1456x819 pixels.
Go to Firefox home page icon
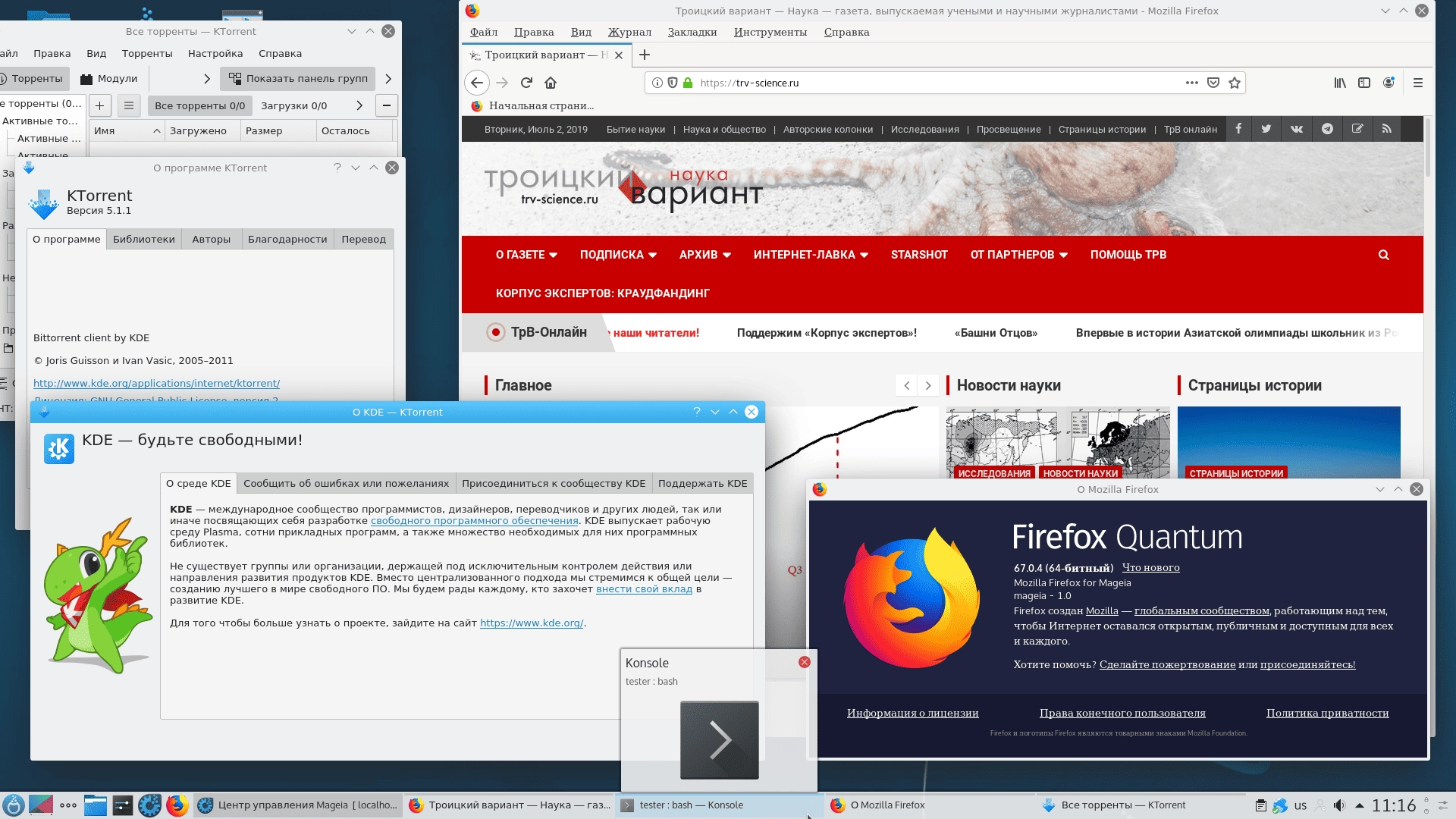tap(551, 83)
